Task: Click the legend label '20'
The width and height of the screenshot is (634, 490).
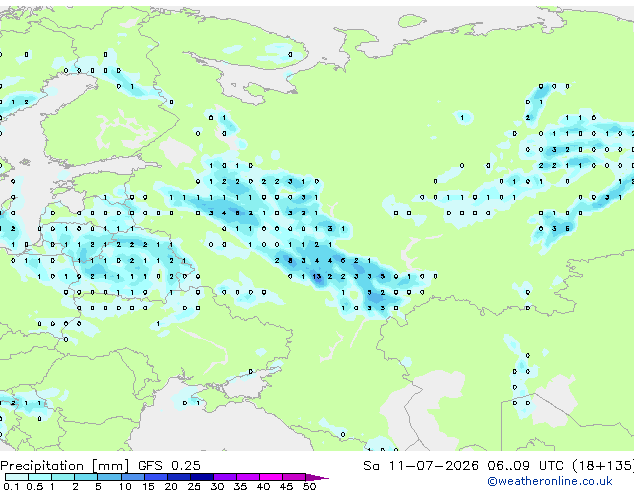Action: pyautogui.click(x=171, y=486)
